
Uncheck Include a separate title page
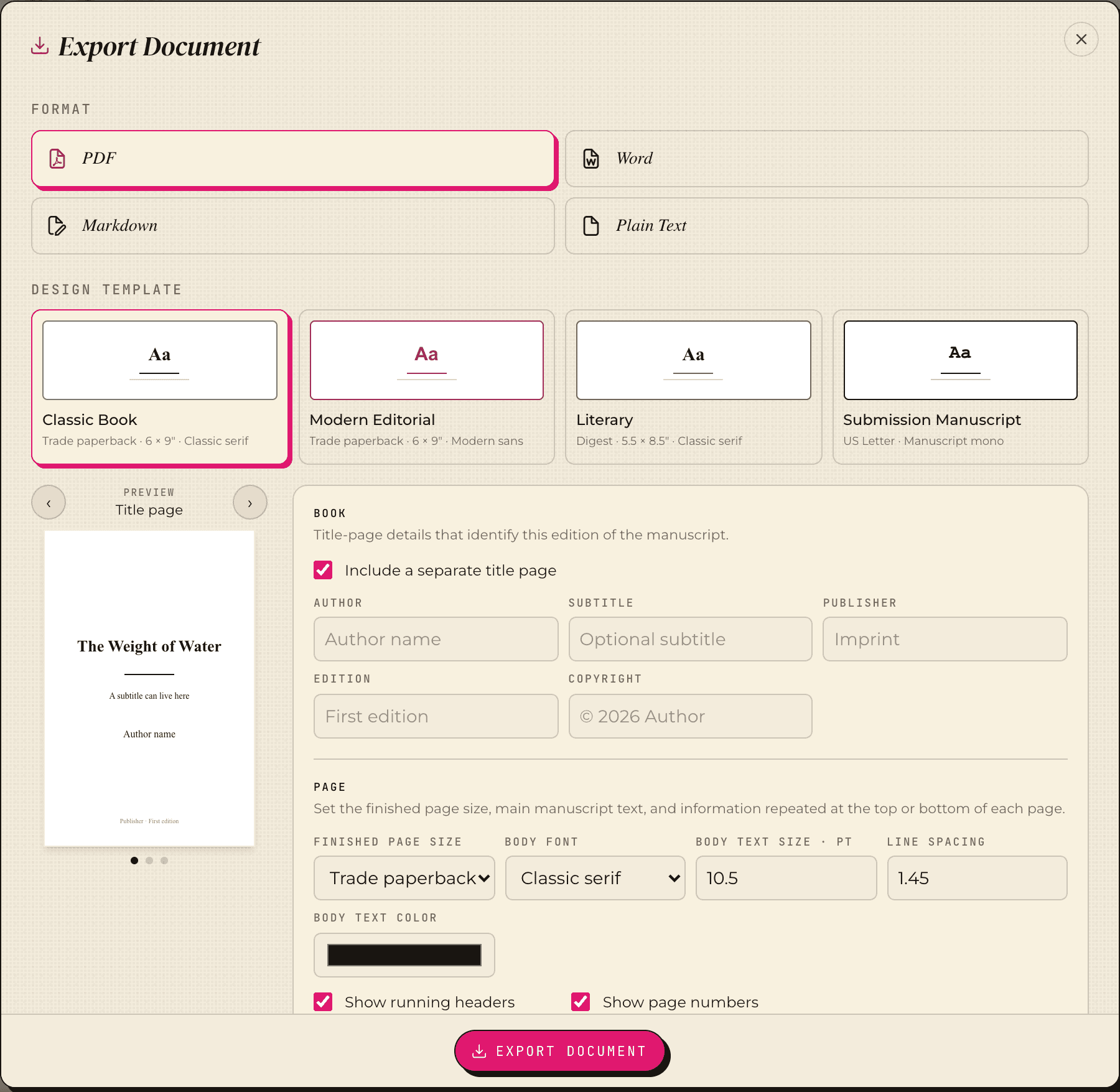pyautogui.click(x=323, y=570)
